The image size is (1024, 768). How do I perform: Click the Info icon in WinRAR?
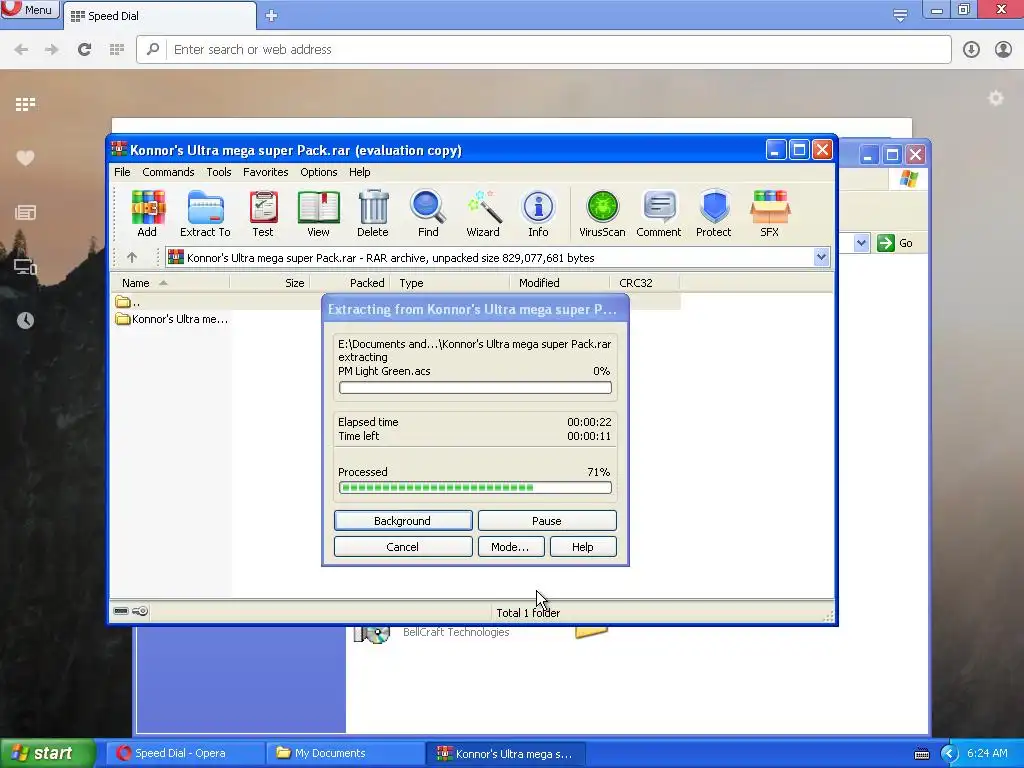pos(538,214)
